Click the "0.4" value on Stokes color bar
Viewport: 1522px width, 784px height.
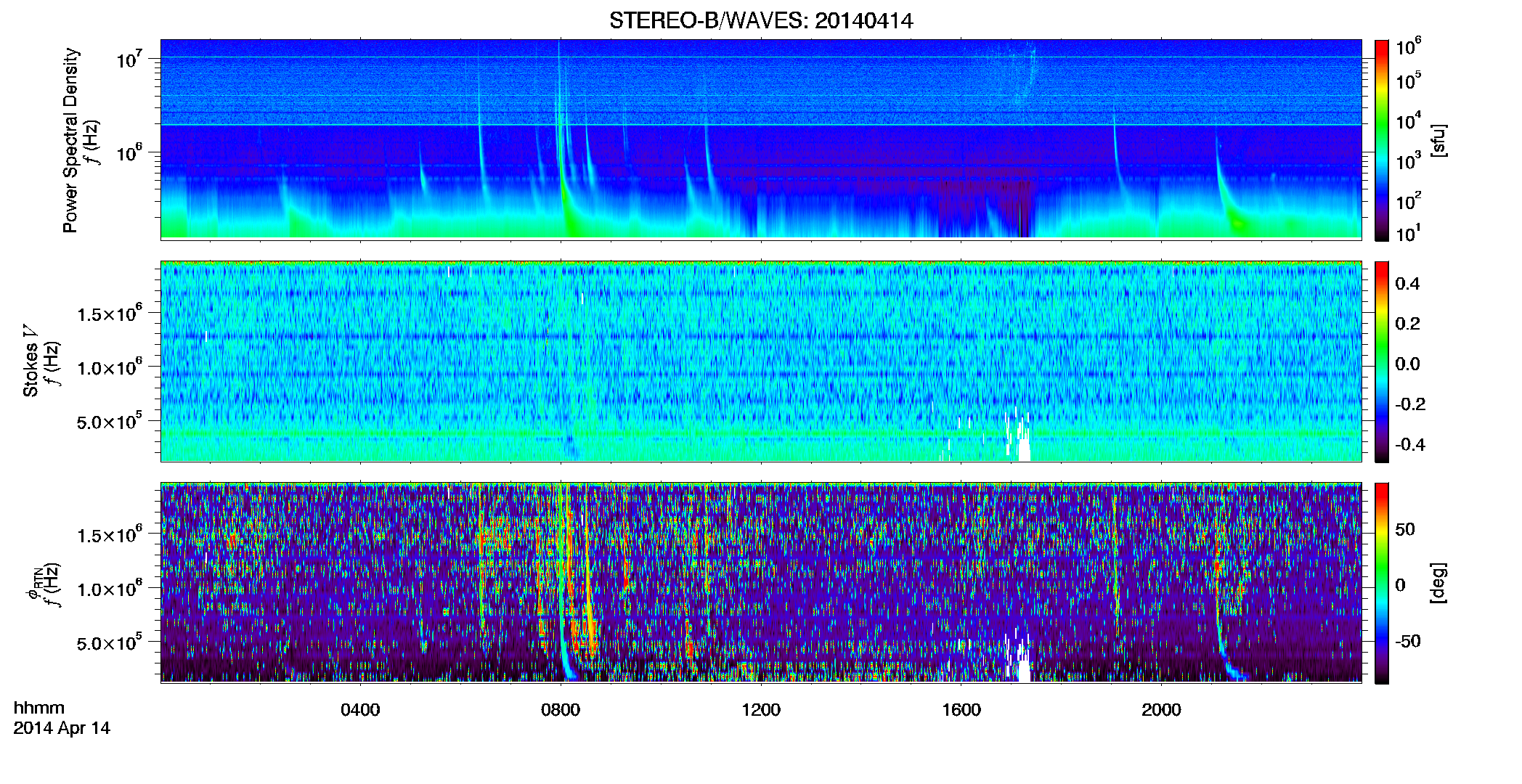tap(1407, 284)
